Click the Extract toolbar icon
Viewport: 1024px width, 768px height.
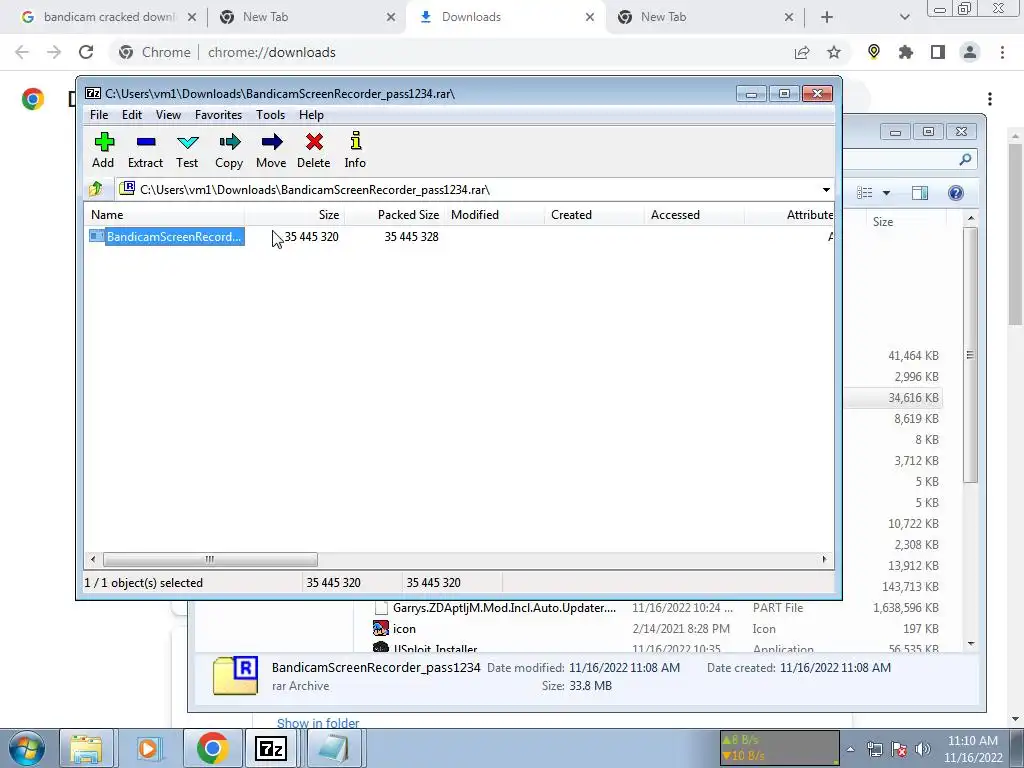(x=146, y=150)
